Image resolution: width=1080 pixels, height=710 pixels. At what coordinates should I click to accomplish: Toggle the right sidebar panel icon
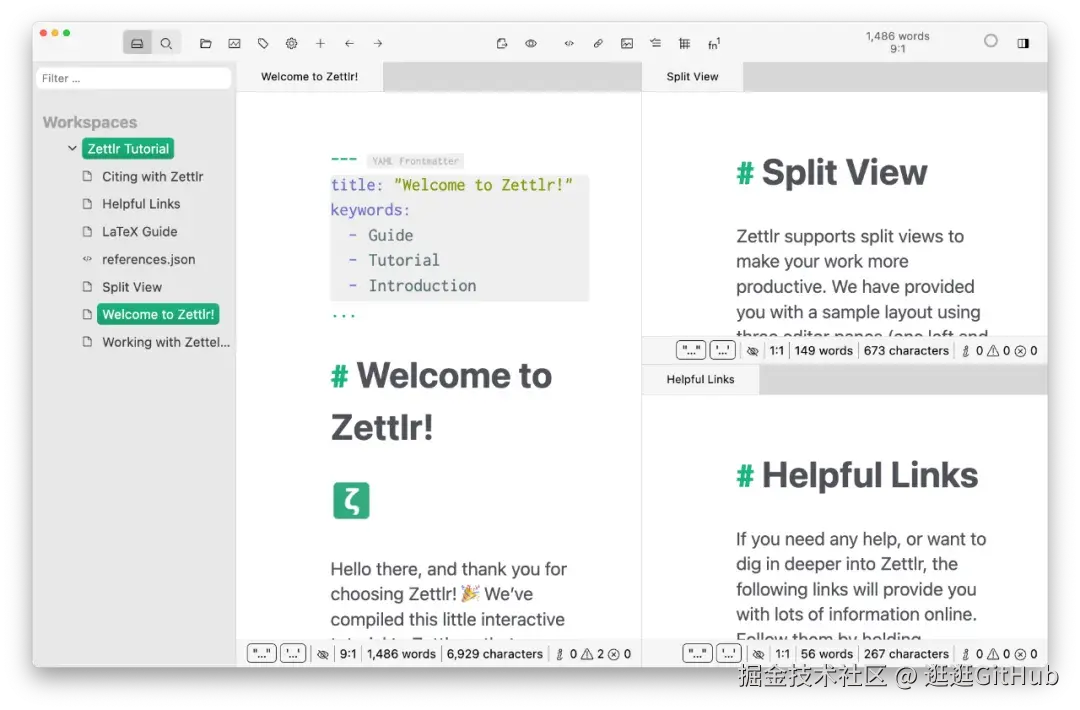click(1023, 43)
